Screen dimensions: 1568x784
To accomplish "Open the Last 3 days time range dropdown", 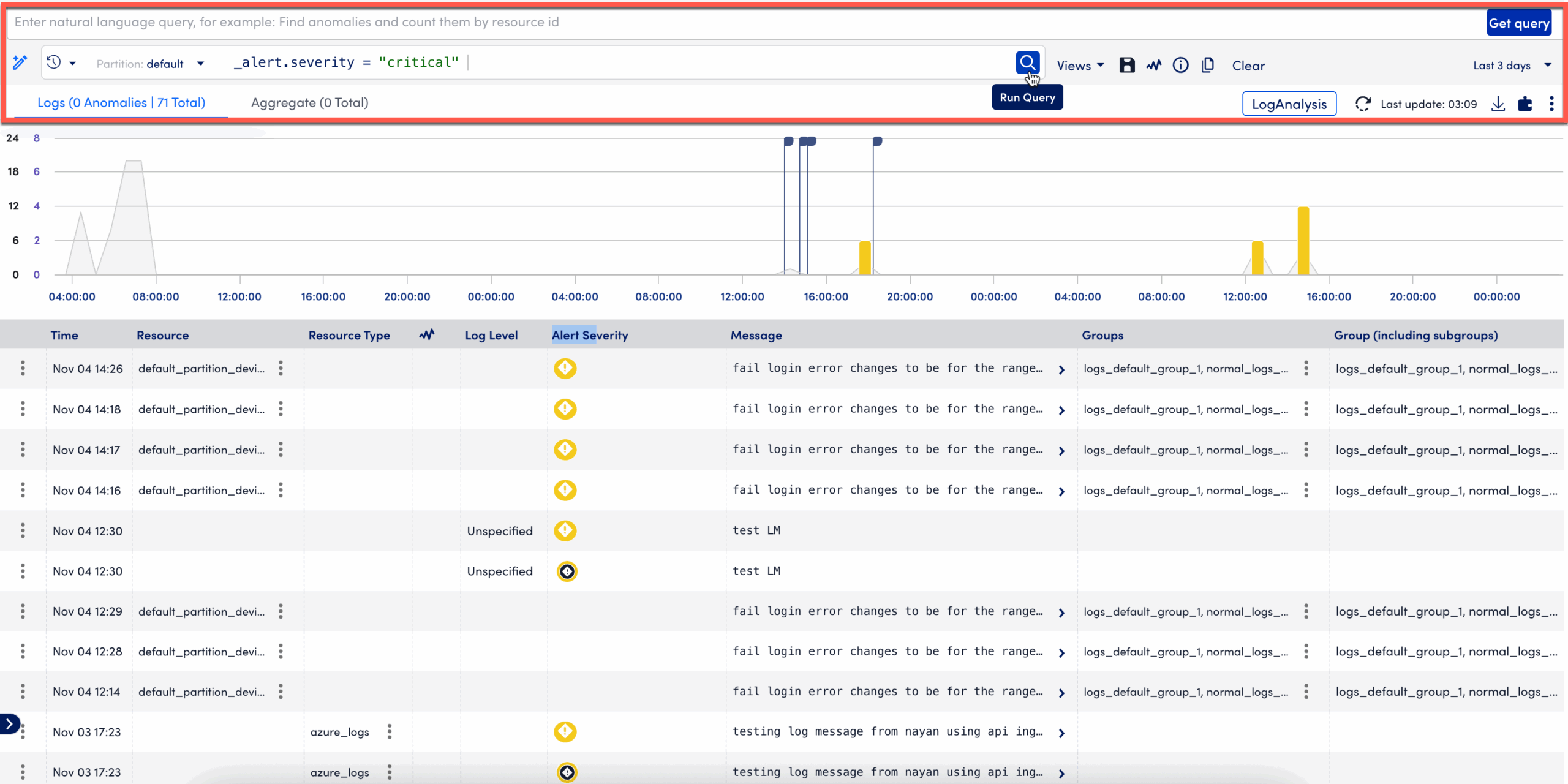I will coord(1513,65).
